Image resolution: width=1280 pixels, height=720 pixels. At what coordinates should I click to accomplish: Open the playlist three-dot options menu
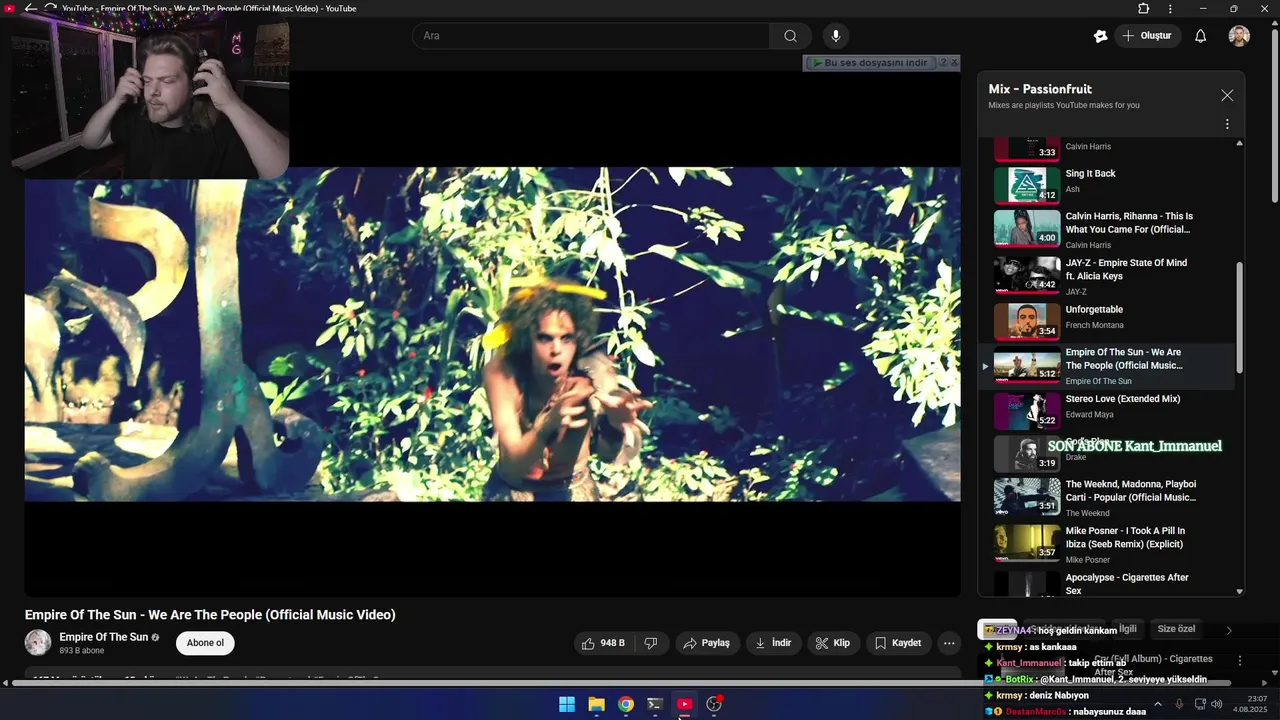pos(1227,124)
